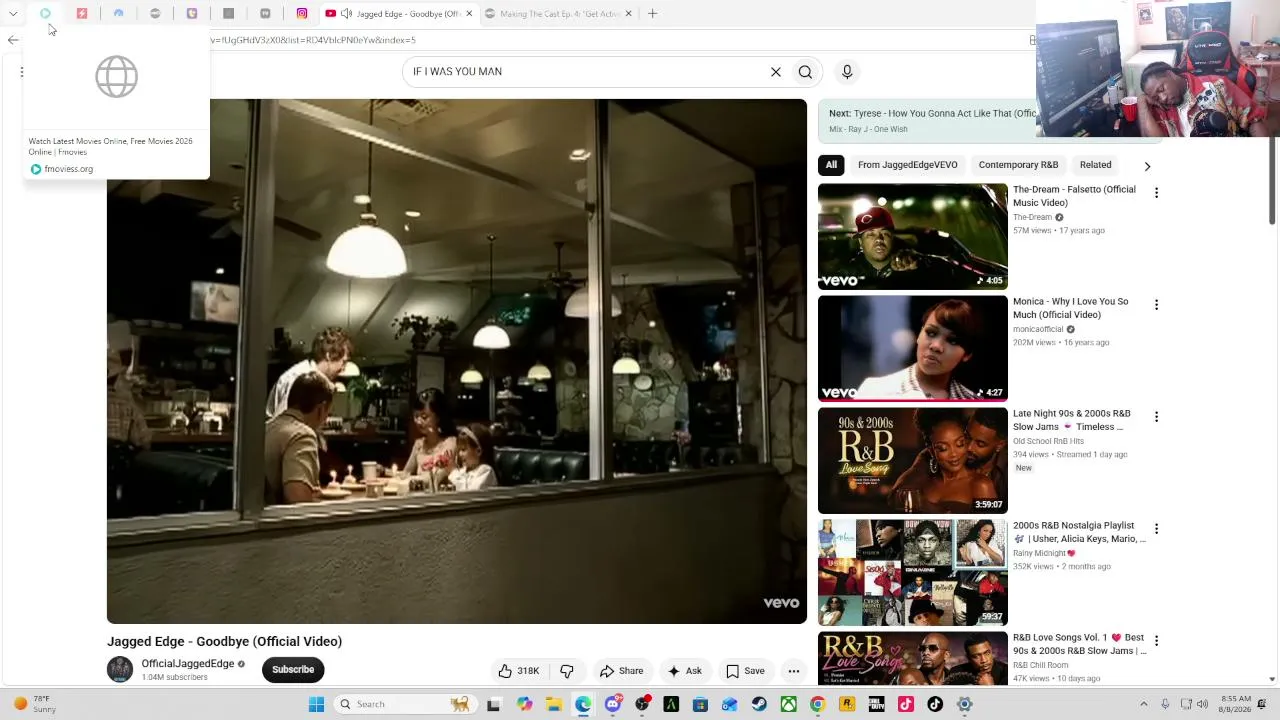Open options menu for Monica video
Image resolution: width=1280 pixels, height=720 pixels.
1156,305
